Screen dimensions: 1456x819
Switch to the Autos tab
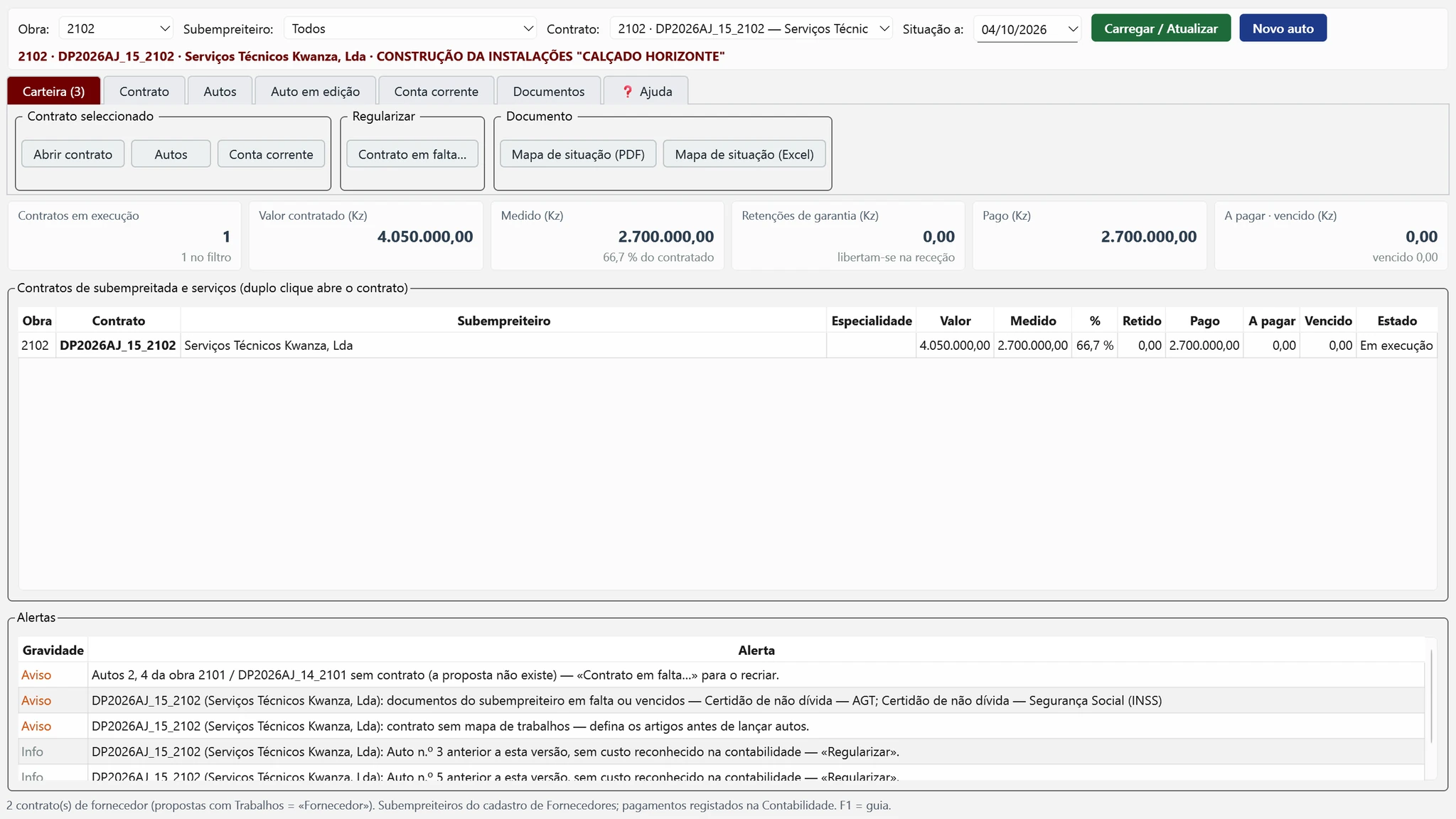(x=220, y=91)
